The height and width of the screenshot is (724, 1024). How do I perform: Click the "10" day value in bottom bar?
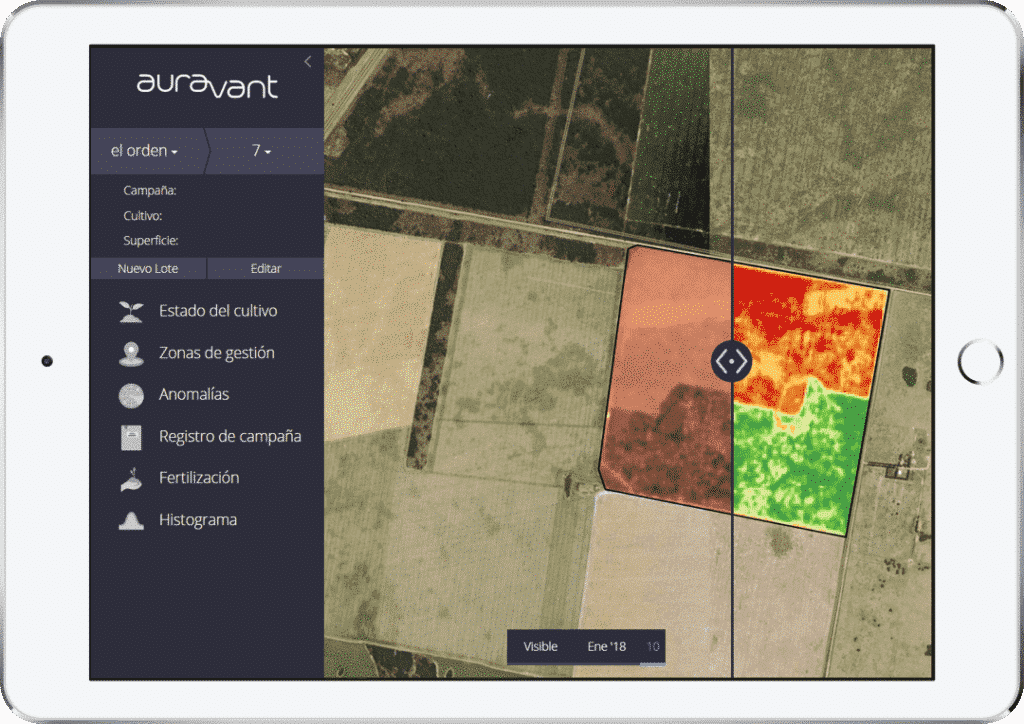click(x=652, y=647)
